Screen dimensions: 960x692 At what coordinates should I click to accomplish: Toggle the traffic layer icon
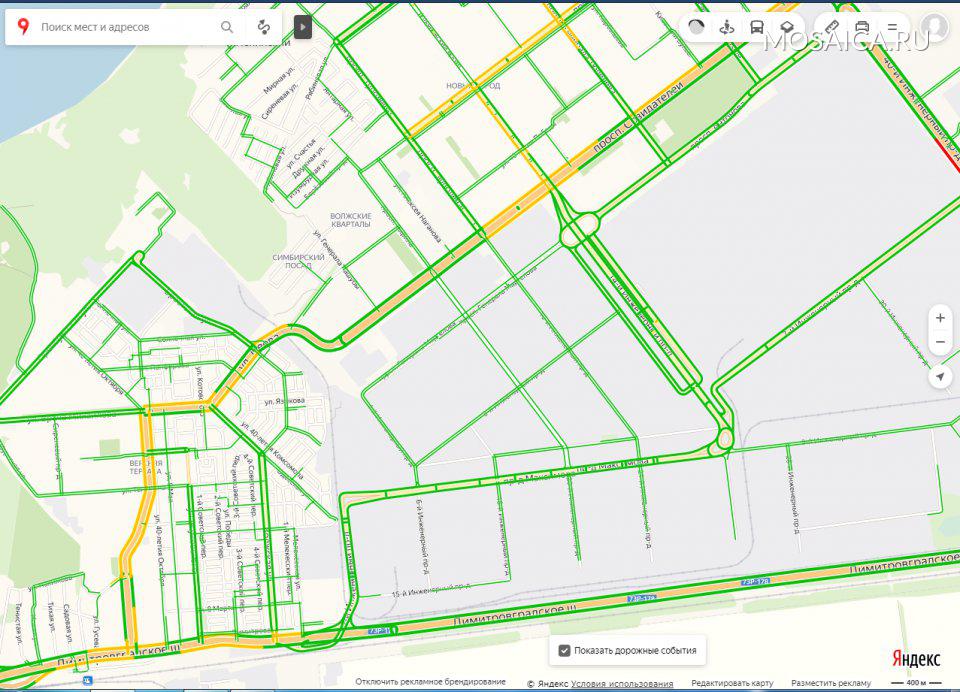tap(697, 28)
